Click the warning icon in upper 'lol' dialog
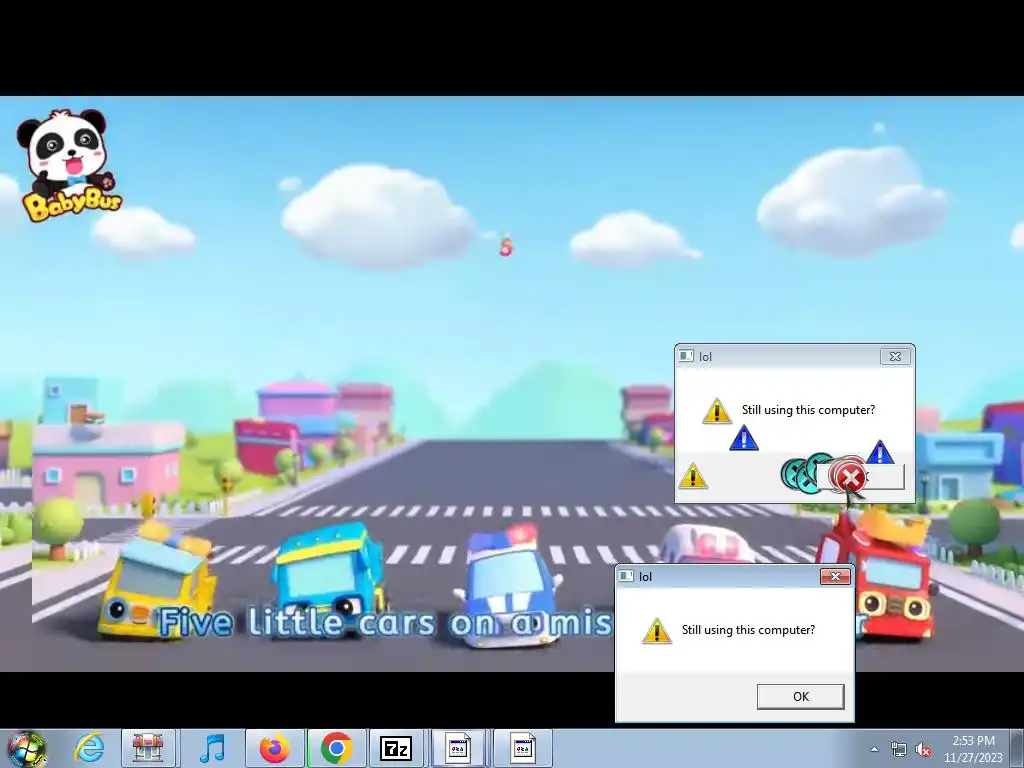 716,411
